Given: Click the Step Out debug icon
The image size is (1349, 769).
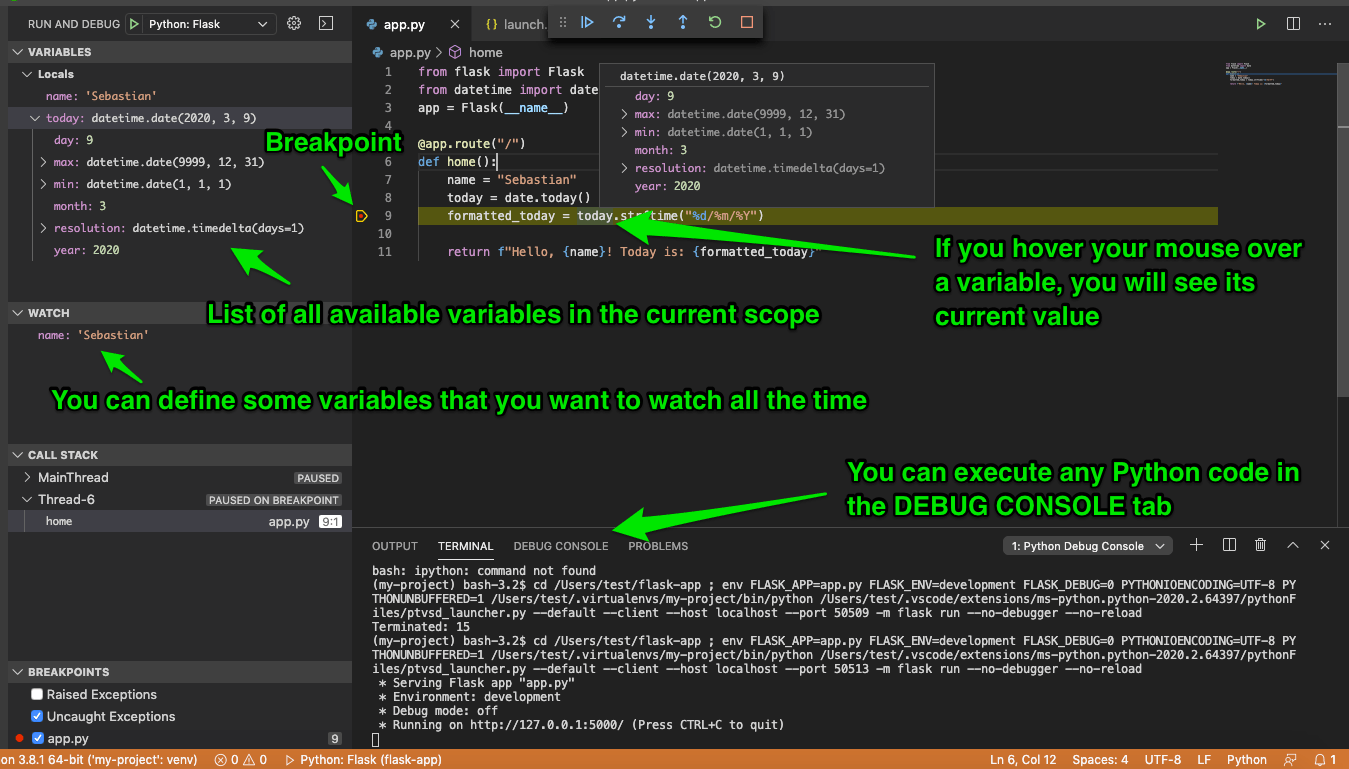Looking at the screenshot, I should click(x=683, y=23).
